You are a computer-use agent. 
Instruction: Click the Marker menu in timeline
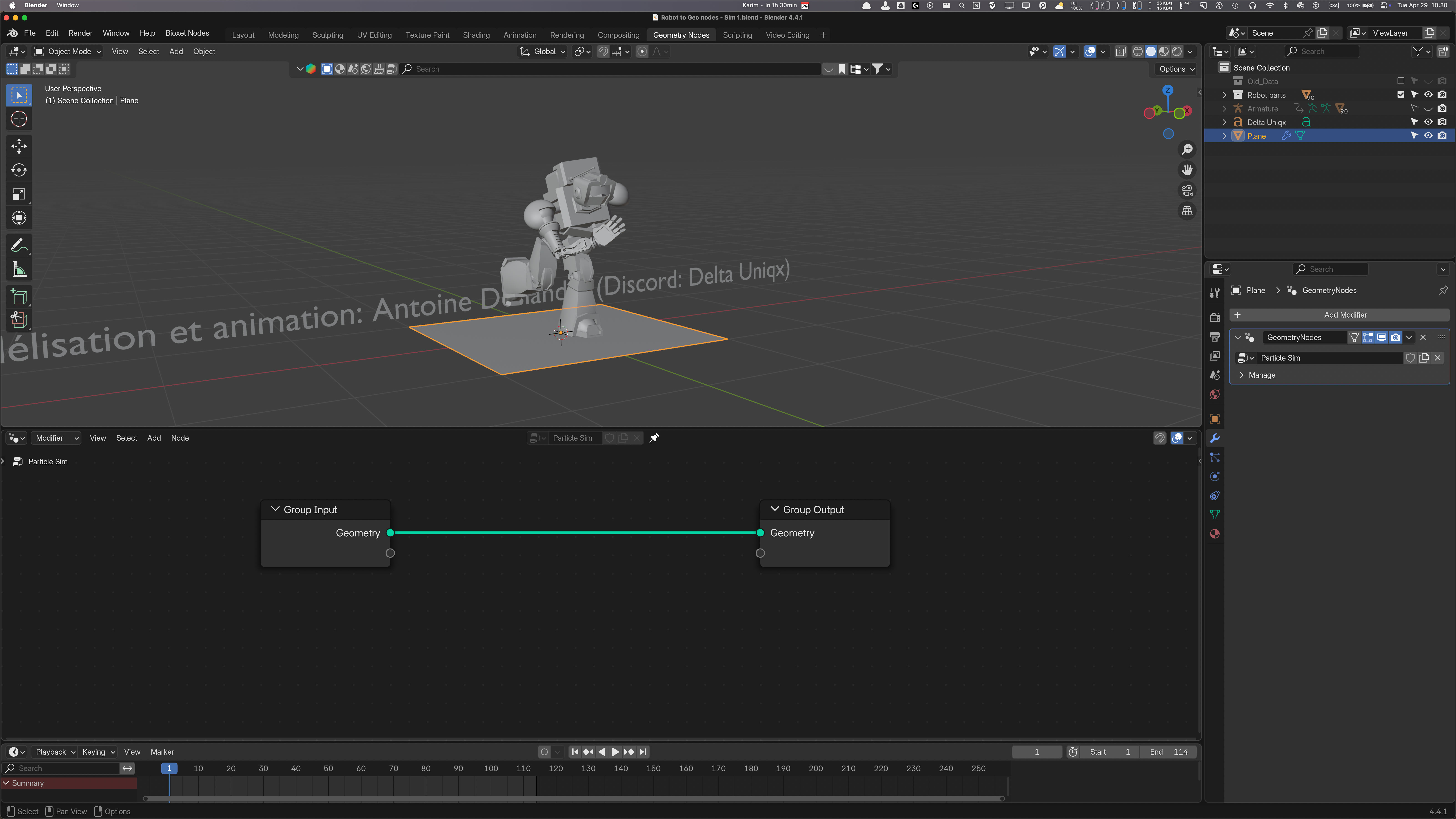pyautogui.click(x=162, y=752)
